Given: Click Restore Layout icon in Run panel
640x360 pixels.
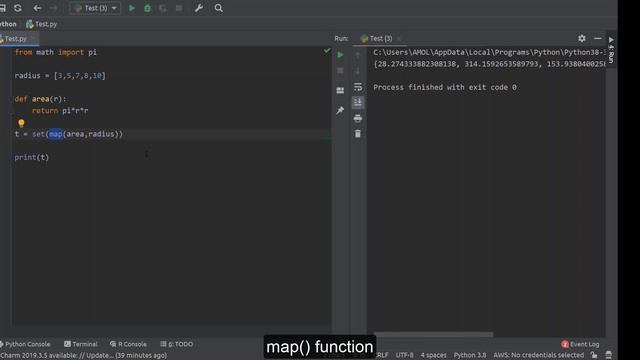Looking at the screenshot, I should click(340, 90).
